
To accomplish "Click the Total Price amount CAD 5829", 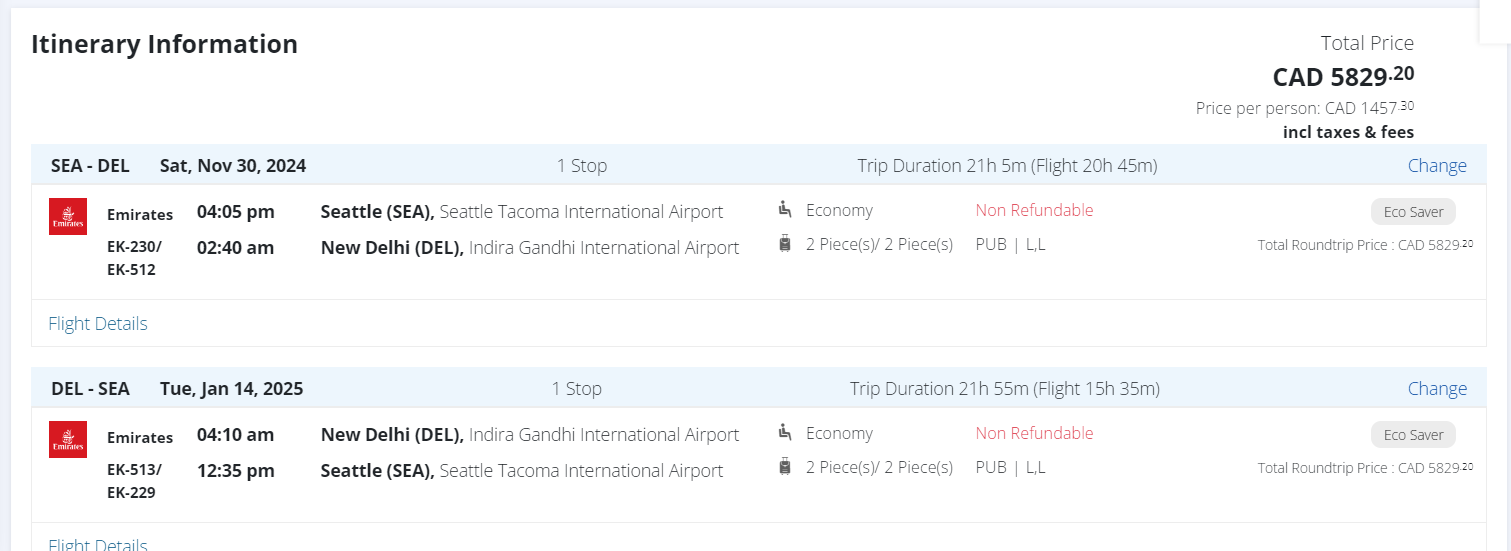I will tap(1343, 76).
